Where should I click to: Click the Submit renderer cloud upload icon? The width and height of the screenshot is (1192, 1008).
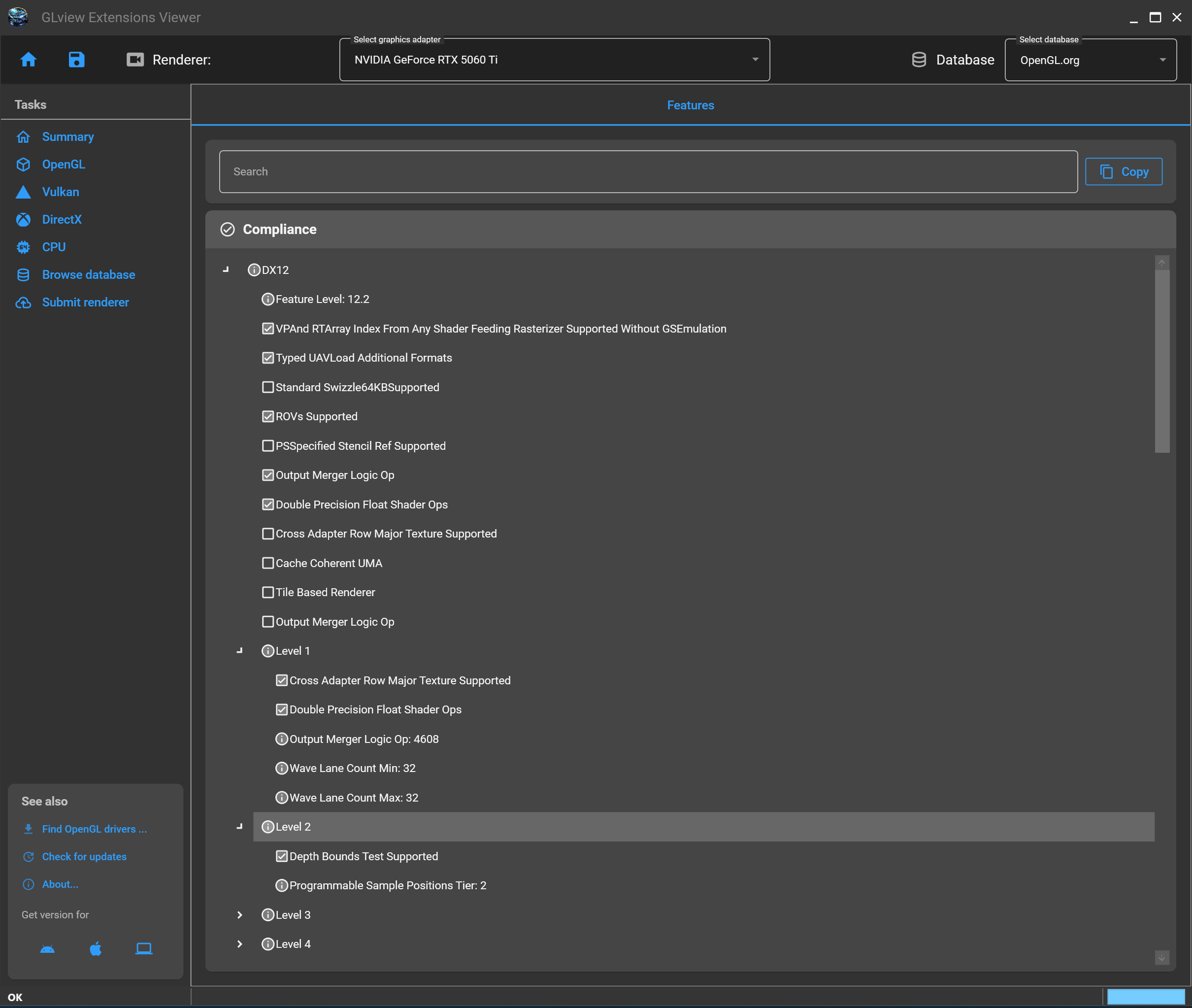(24, 302)
